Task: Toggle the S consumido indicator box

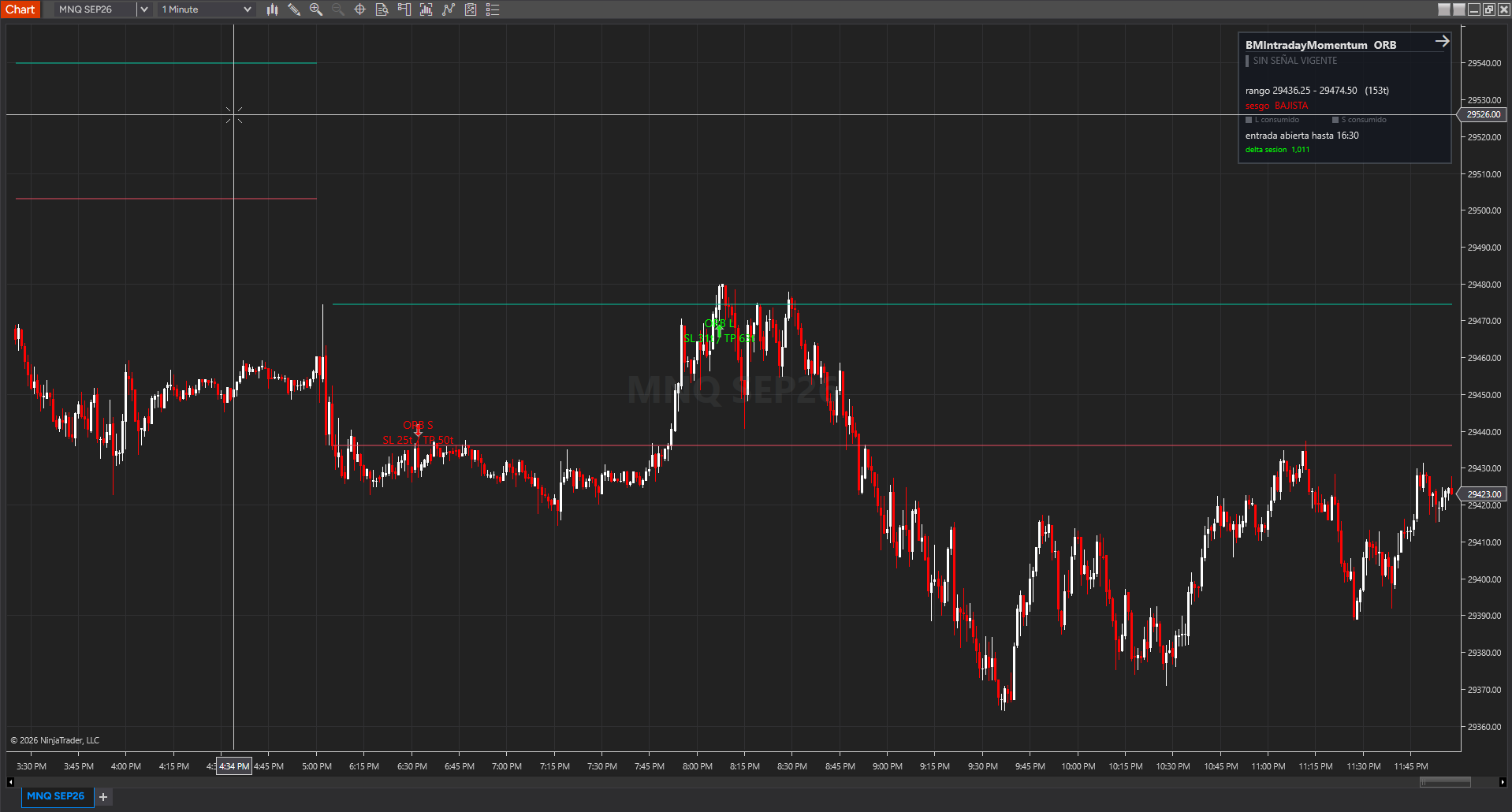Action: (x=1335, y=120)
